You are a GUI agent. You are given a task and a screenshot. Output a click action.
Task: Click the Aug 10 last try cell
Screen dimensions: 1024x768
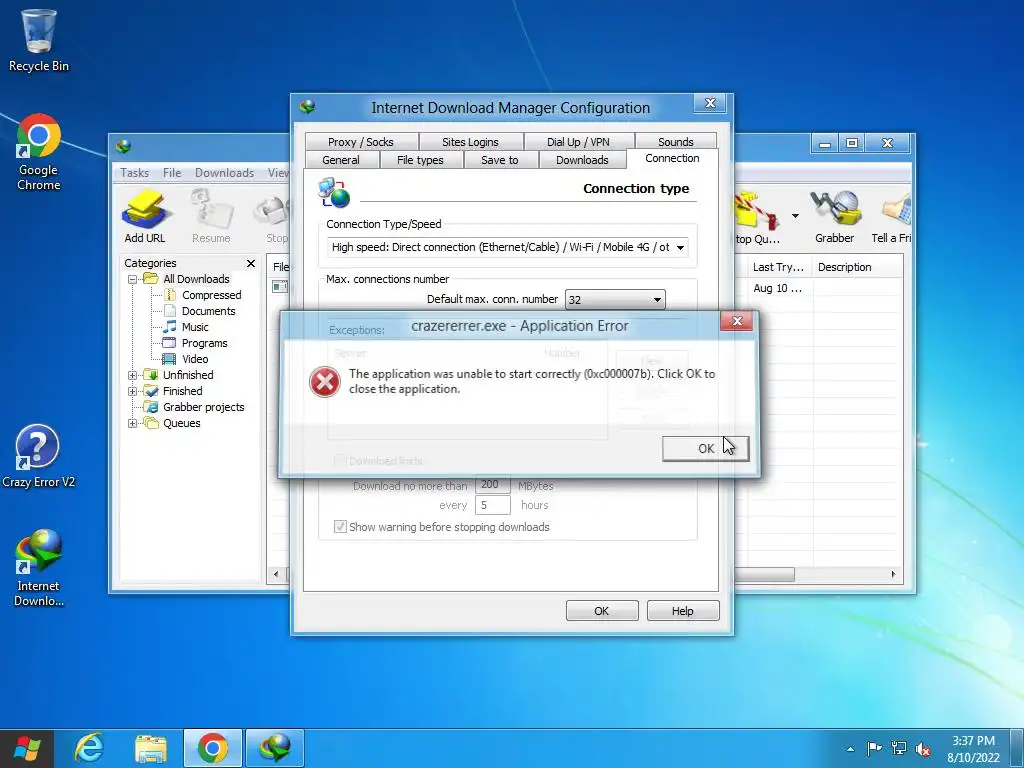click(x=777, y=288)
